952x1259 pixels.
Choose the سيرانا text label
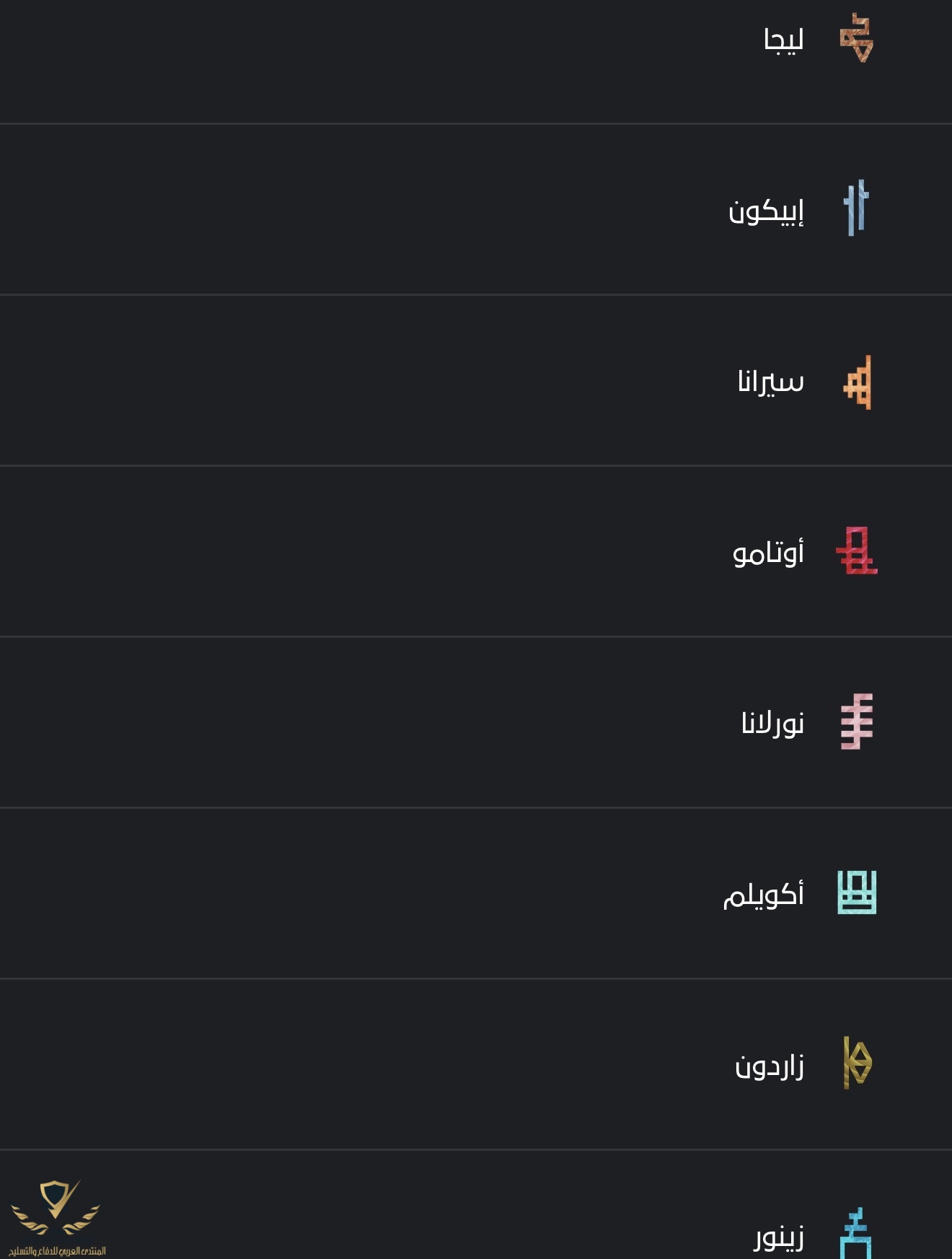coord(770,381)
